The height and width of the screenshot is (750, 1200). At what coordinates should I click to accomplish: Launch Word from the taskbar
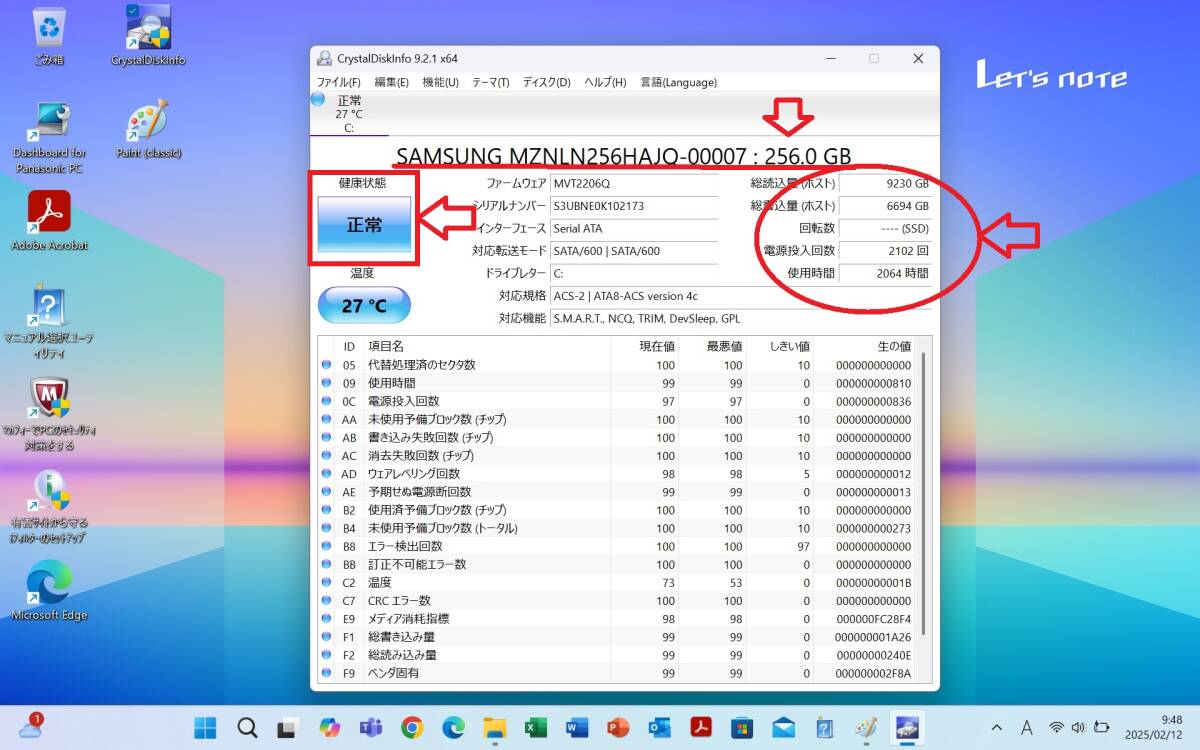[x=577, y=728]
